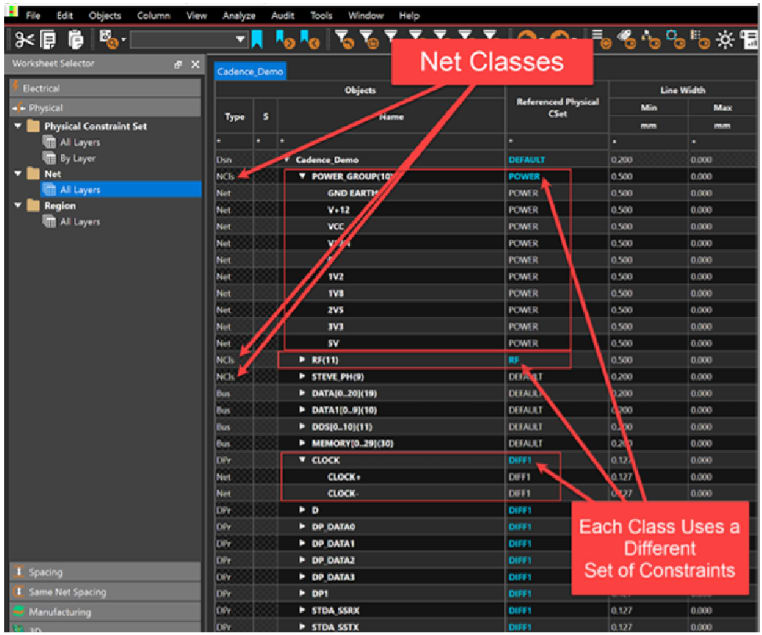The image size is (762, 635).
Task: Collapse the Physical Constraint Set folder
Action: 18,126
